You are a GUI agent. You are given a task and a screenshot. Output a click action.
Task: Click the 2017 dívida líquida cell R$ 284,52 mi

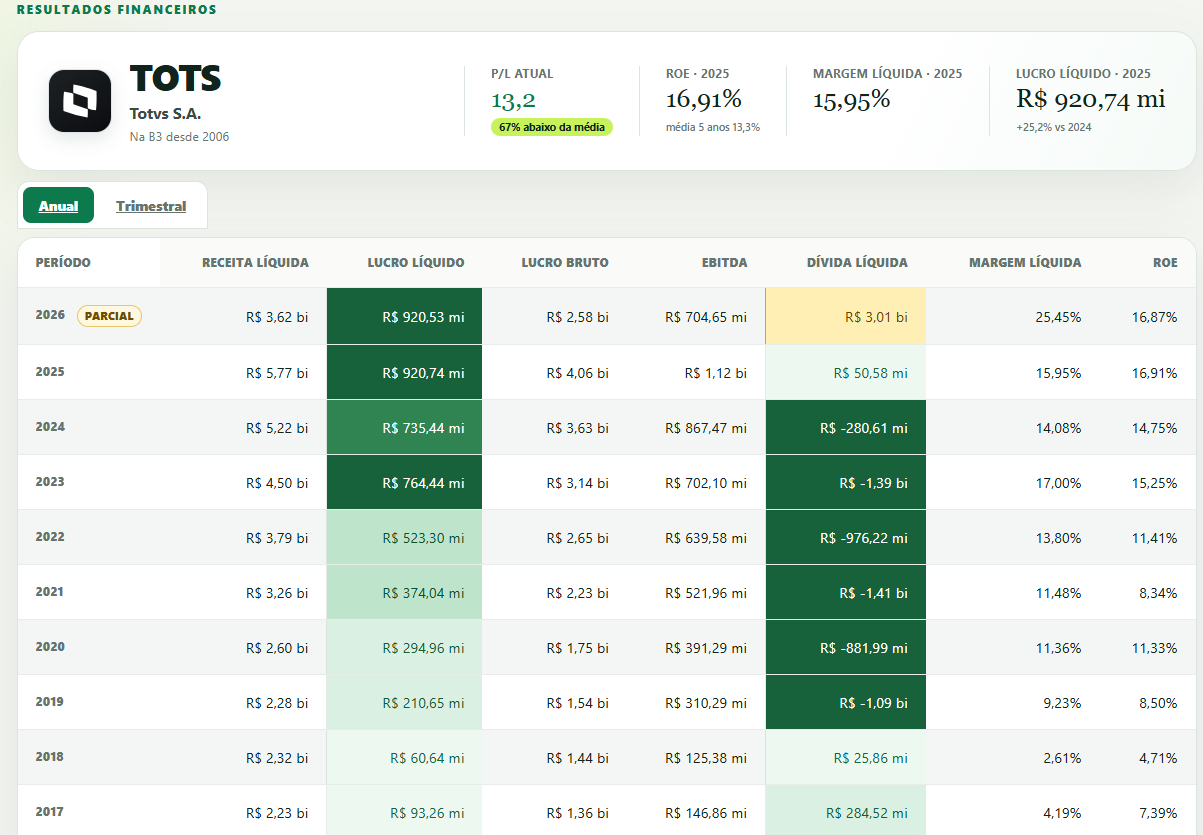click(x=846, y=810)
